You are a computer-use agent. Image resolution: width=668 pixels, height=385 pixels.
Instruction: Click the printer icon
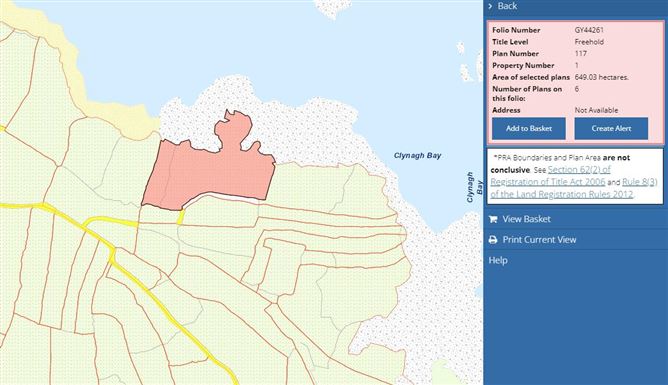(493, 240)
